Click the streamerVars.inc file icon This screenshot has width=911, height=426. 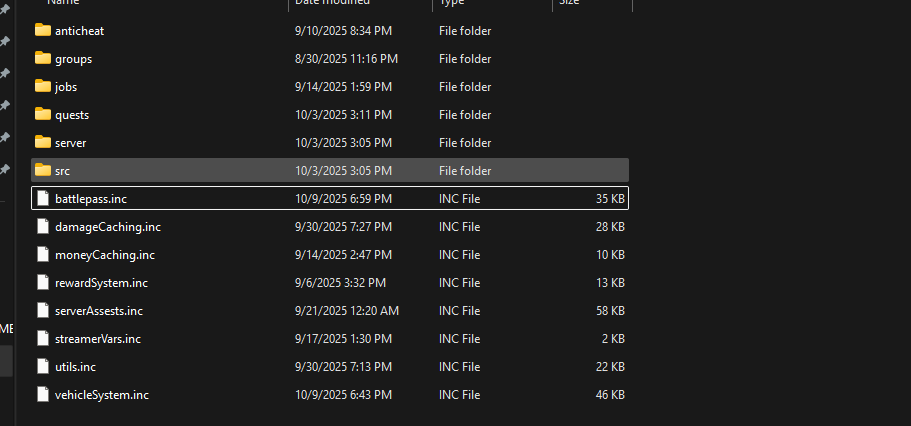[x=43, y=338]
